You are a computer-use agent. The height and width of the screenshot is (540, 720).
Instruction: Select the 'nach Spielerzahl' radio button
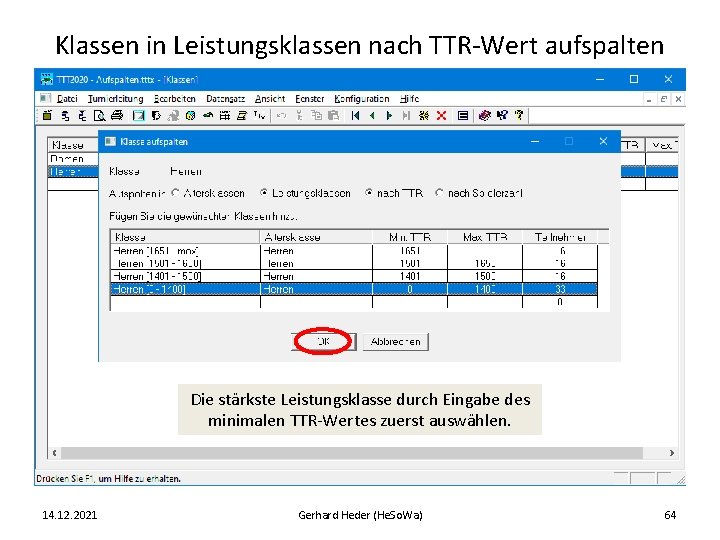click(x=439, y=193)
